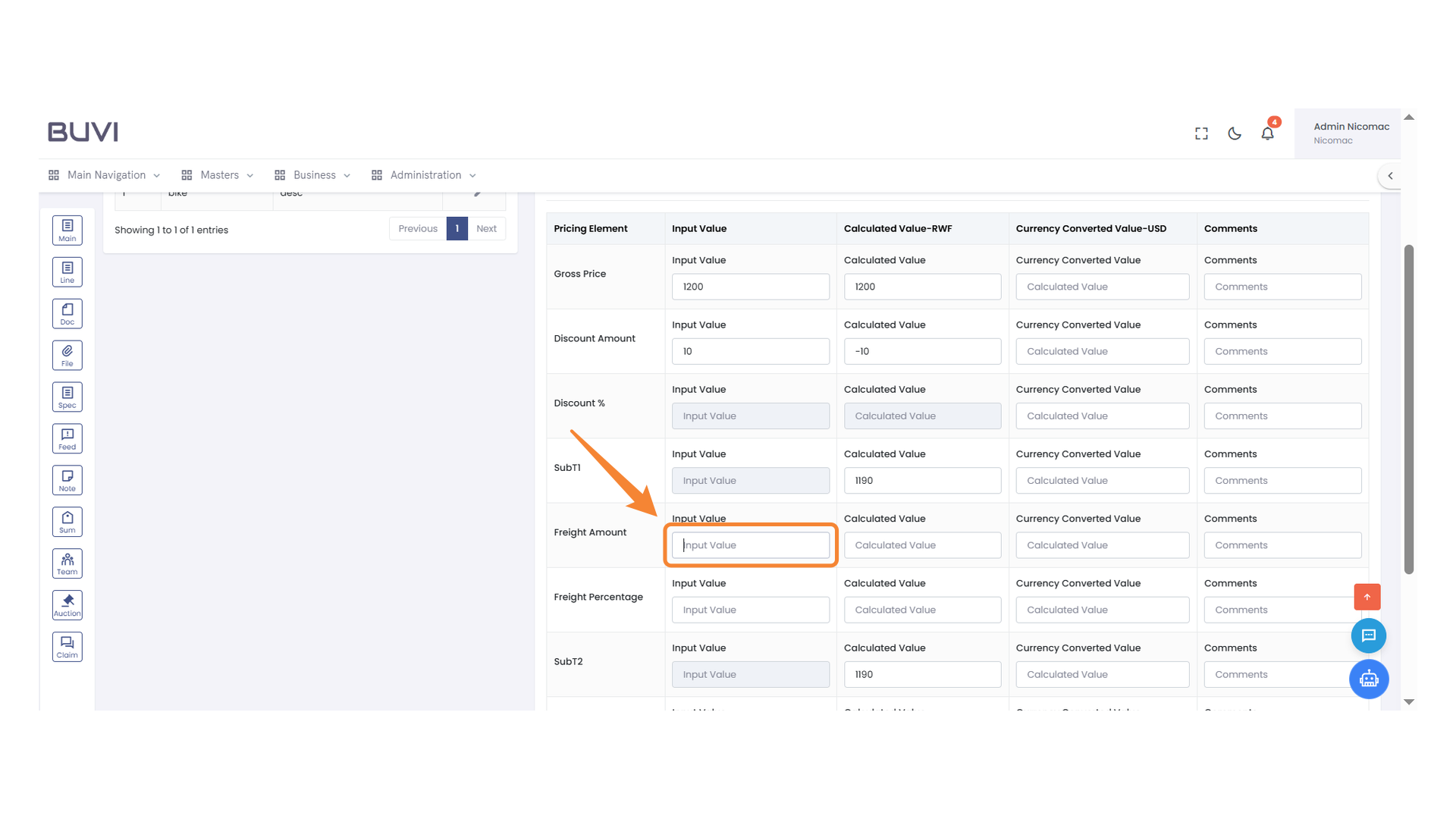Open the Auction sidebar icon

point(67,604)
